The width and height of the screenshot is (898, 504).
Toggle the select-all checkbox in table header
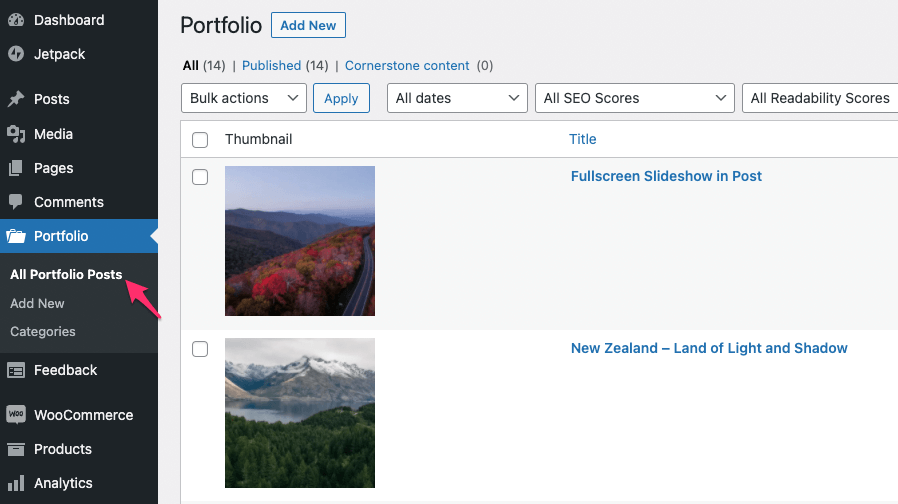click(x=200, y=140)
